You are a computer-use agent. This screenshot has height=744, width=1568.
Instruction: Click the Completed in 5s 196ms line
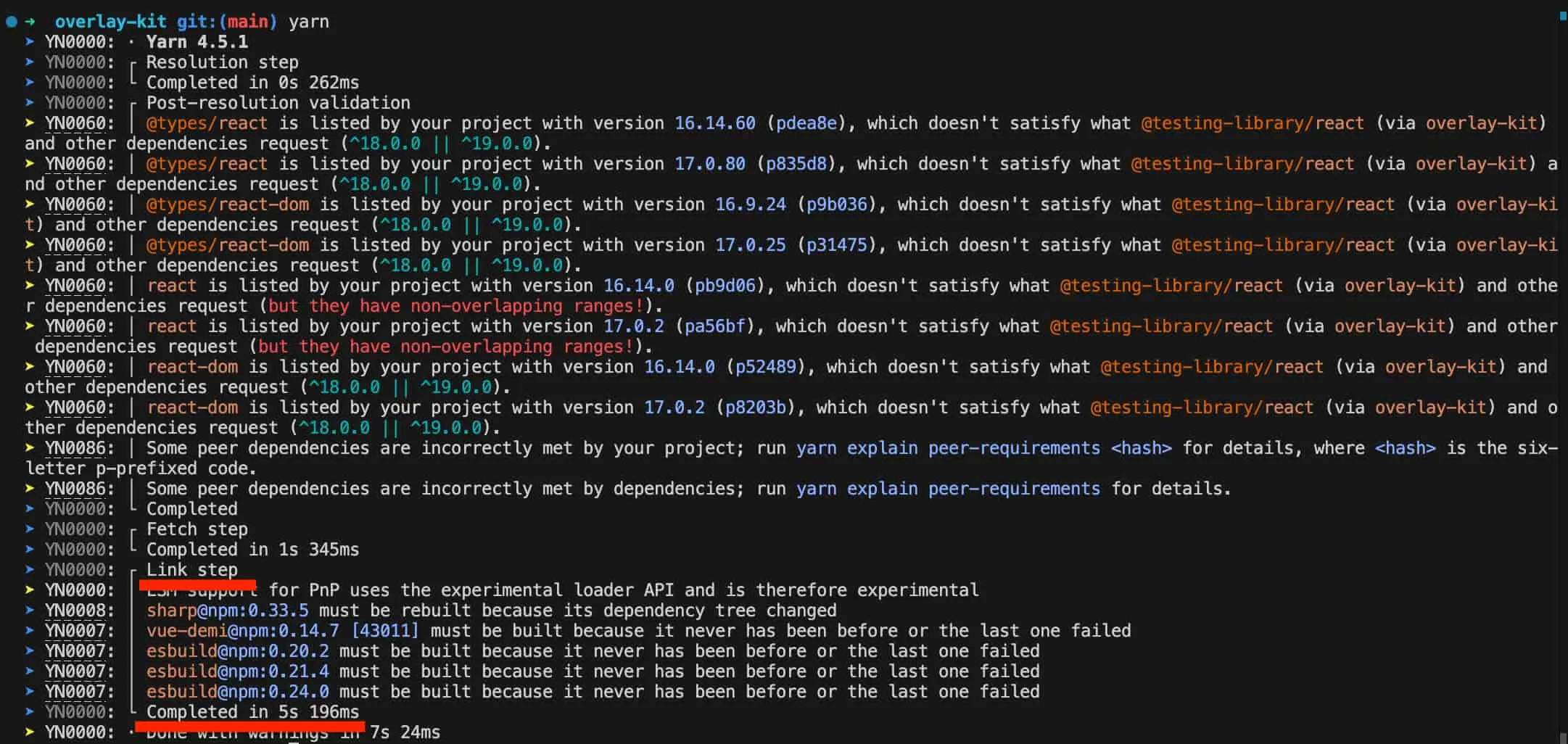(252, 712)
